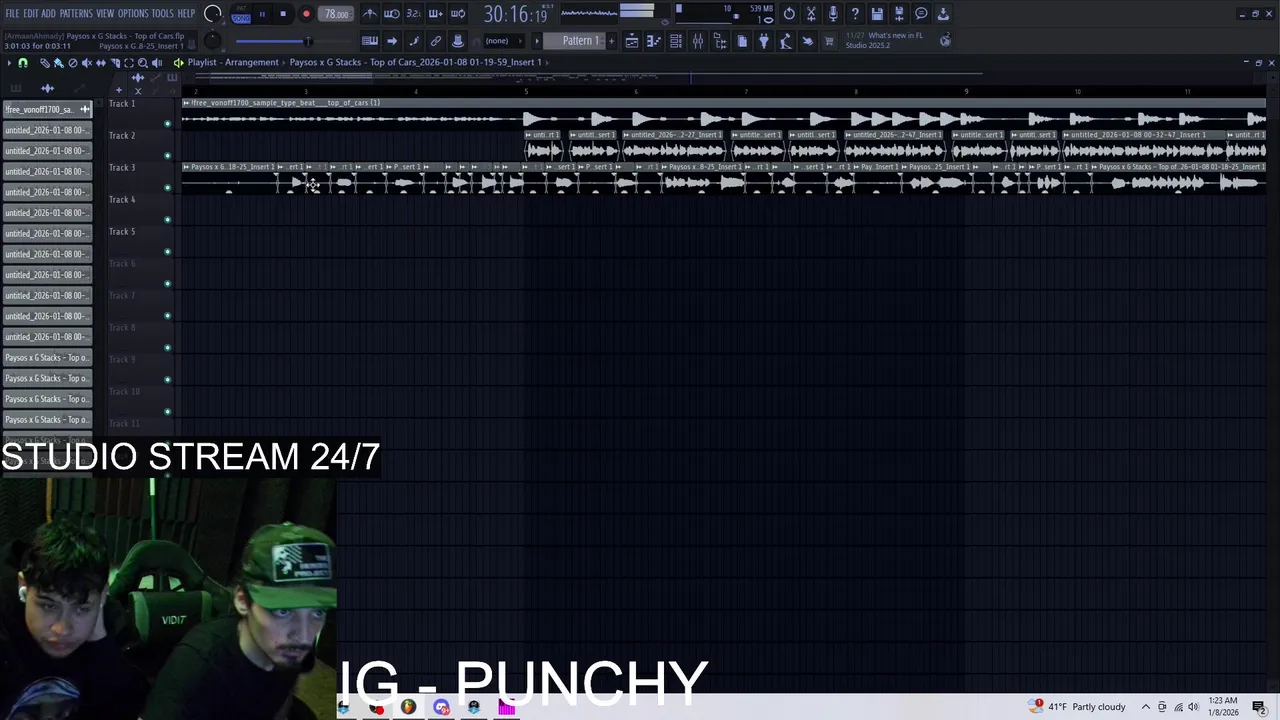Open the EDIT menu
This screenshot has height=720, width=1280.
click(30, 13)
